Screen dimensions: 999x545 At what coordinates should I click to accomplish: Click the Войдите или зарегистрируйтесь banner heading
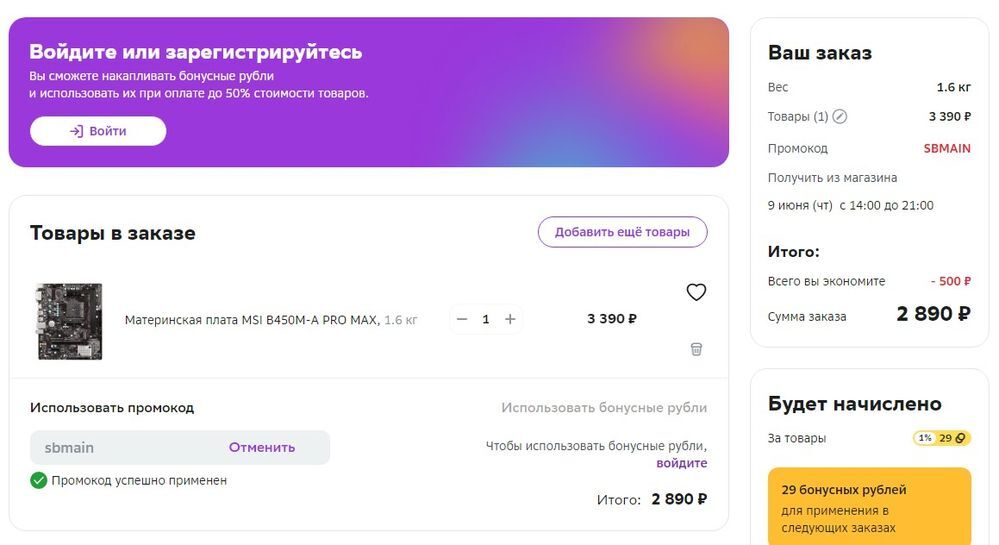point(196,52)
